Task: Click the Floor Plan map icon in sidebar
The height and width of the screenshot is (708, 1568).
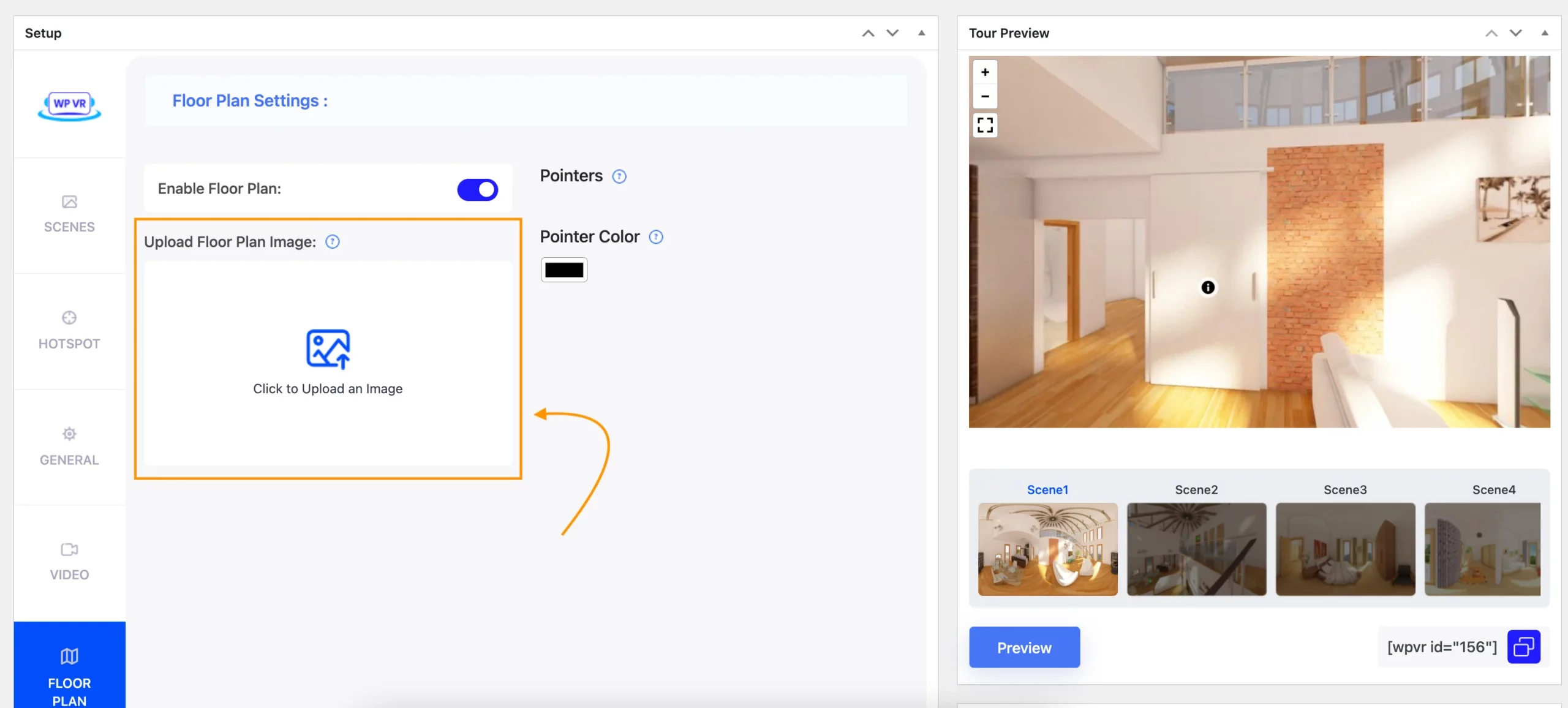Action: tap(69, 656)
